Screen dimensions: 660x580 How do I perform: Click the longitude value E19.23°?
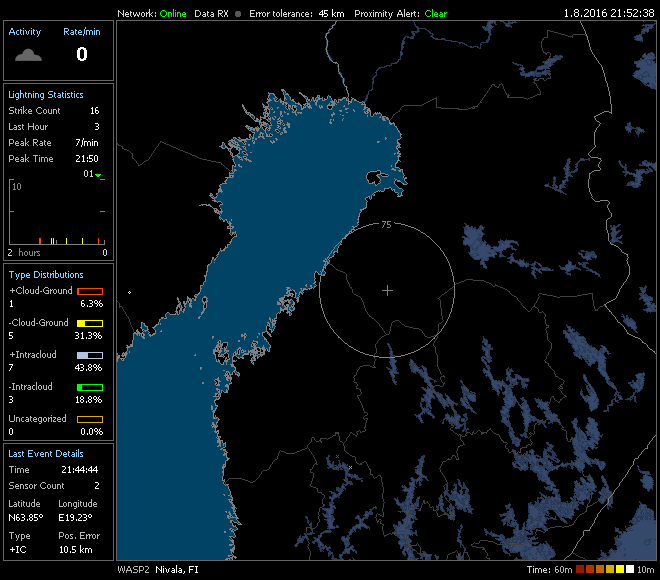[75, 518]
